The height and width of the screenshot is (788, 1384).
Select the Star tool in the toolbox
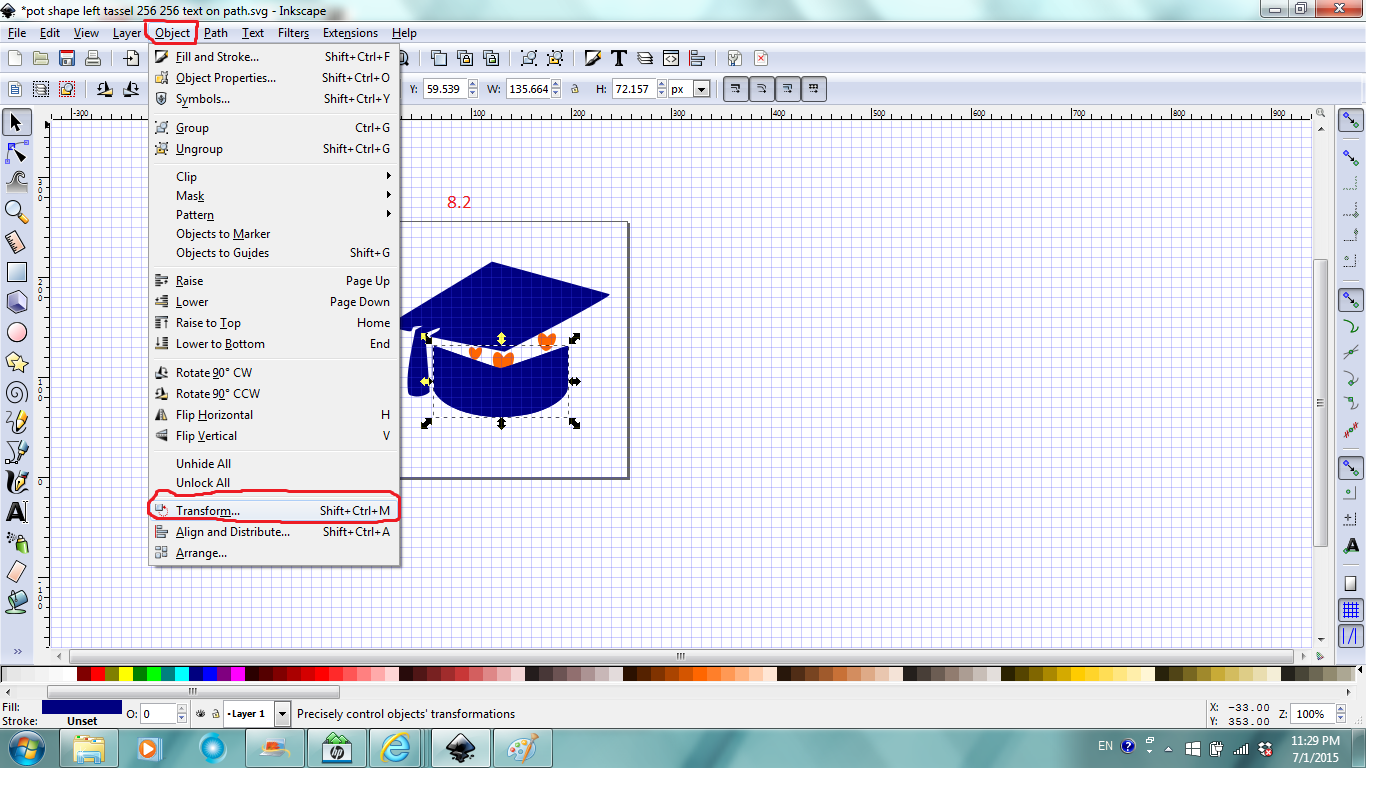coord(16,362)
